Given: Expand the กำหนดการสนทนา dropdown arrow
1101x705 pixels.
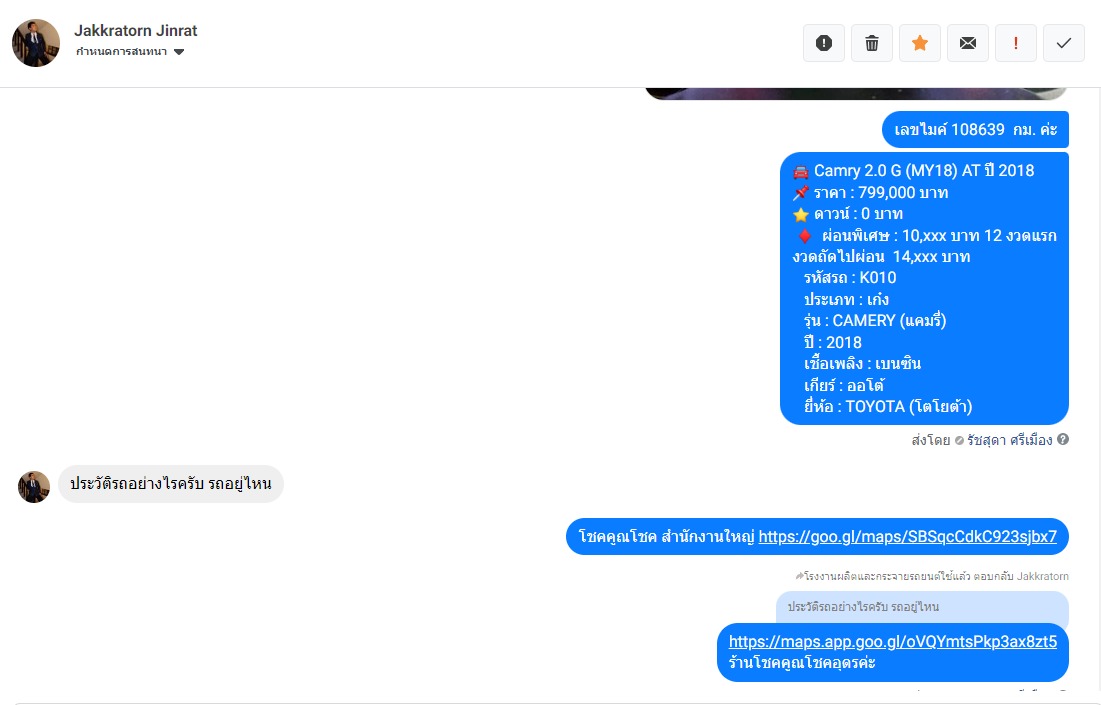Looking at the screenshot, I should pos(179,52).
